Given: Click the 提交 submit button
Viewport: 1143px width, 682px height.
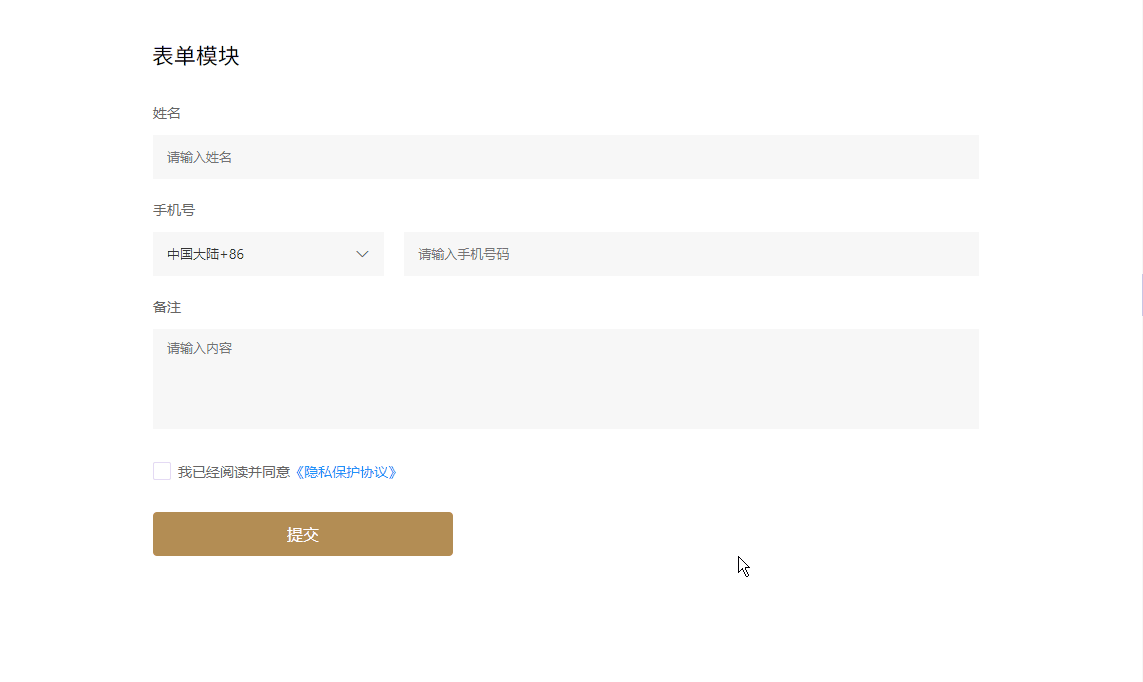Looking at the screenshot, I should click(x=303, y=534).
